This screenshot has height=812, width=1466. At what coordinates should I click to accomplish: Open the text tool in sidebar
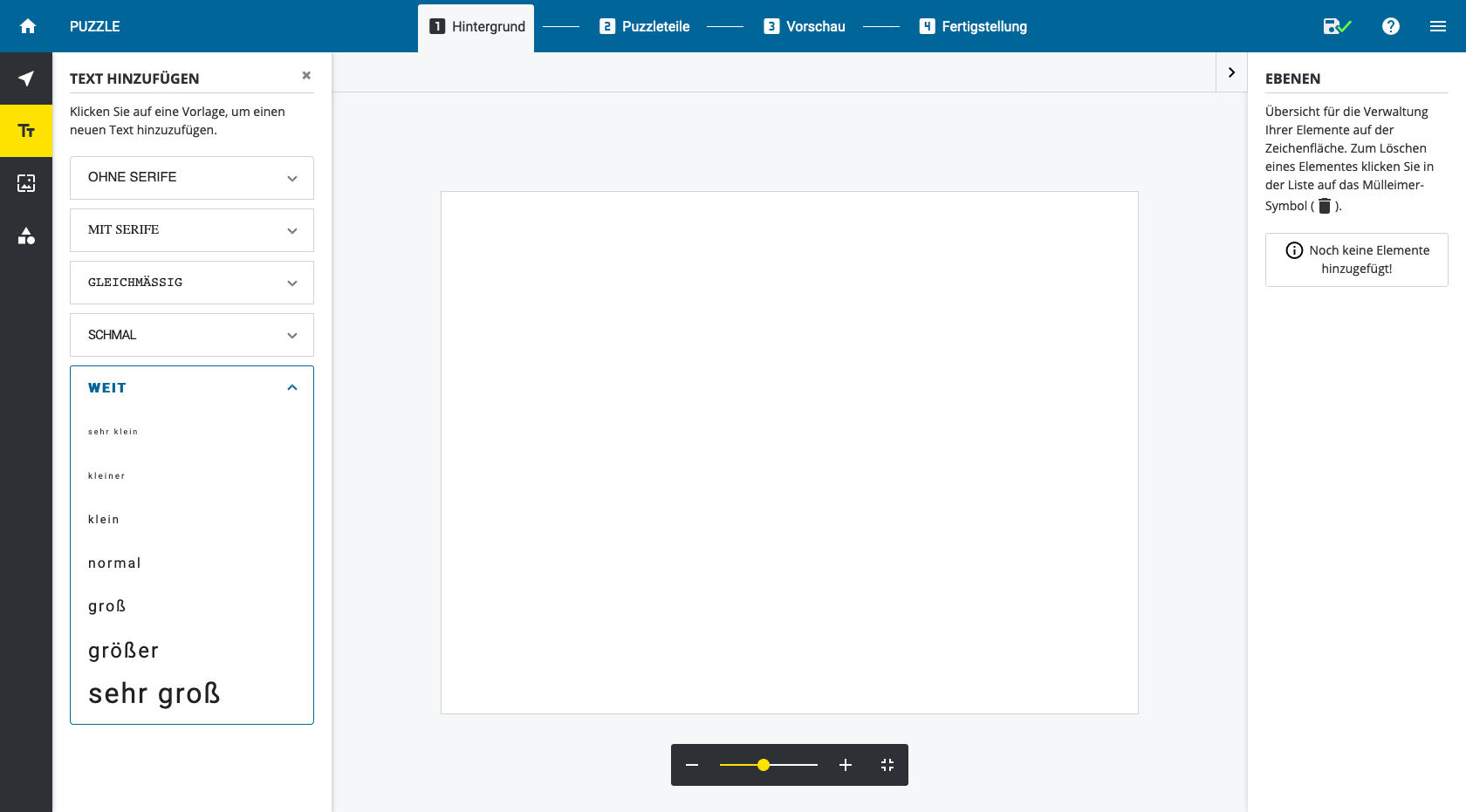[x=26, y=131]
